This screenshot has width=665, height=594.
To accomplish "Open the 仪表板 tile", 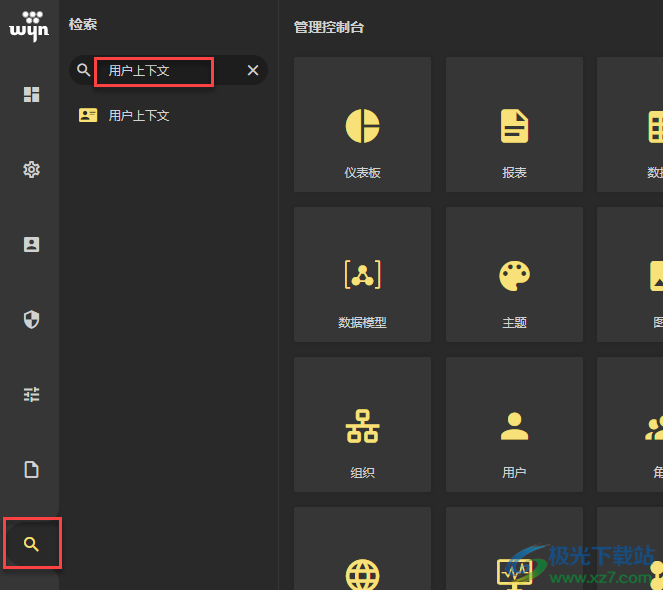I will [x=362, y=125].
